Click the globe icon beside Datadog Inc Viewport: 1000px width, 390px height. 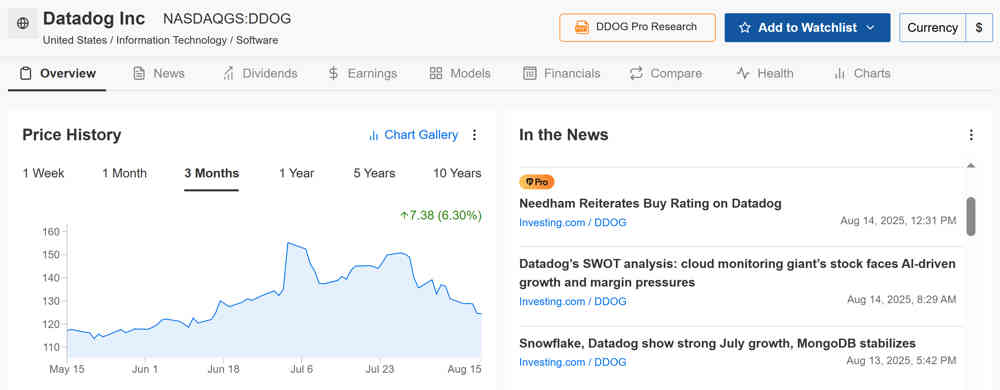click(23, 24)
